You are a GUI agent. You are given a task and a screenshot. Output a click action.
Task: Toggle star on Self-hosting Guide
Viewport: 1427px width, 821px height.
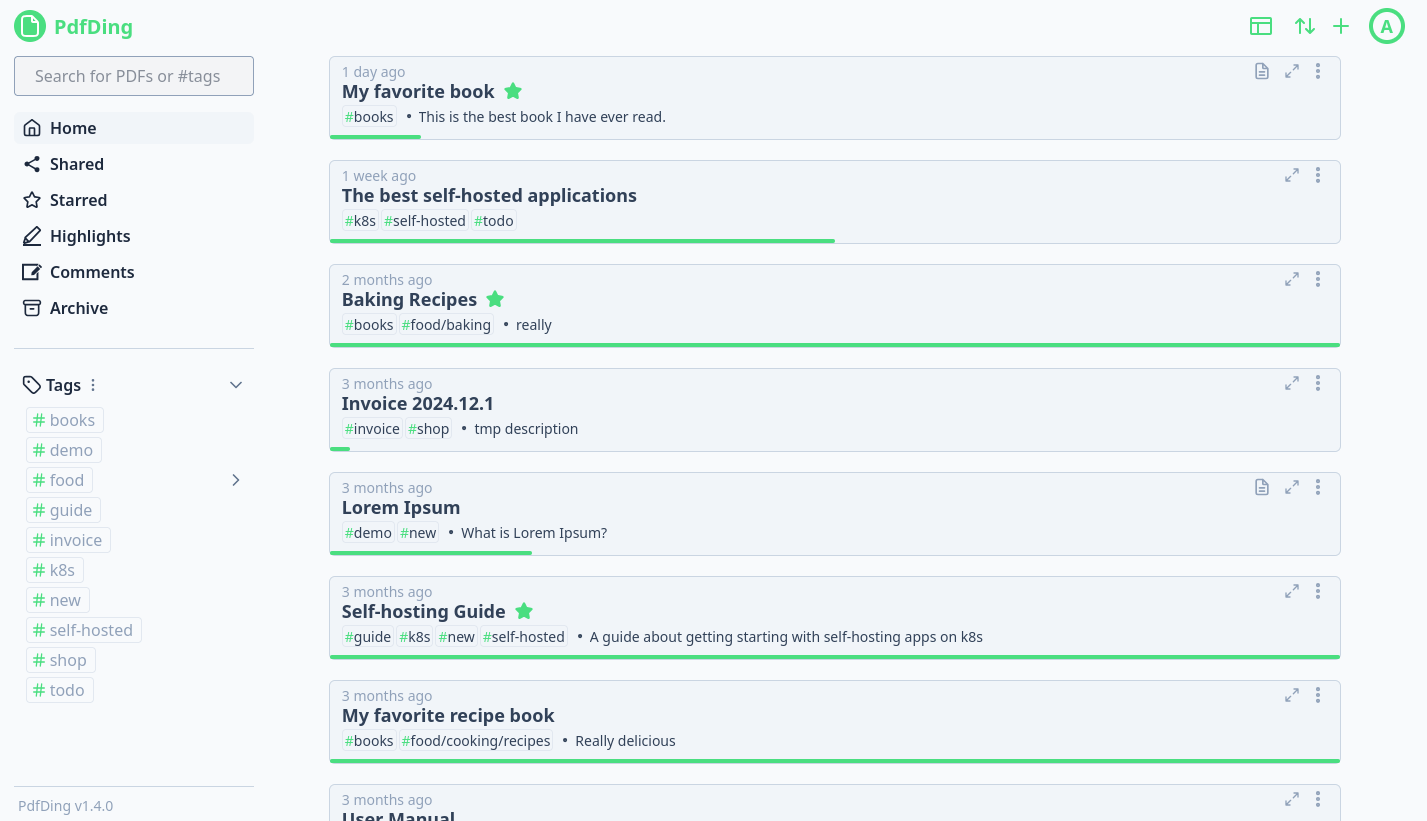click(524, 611)
